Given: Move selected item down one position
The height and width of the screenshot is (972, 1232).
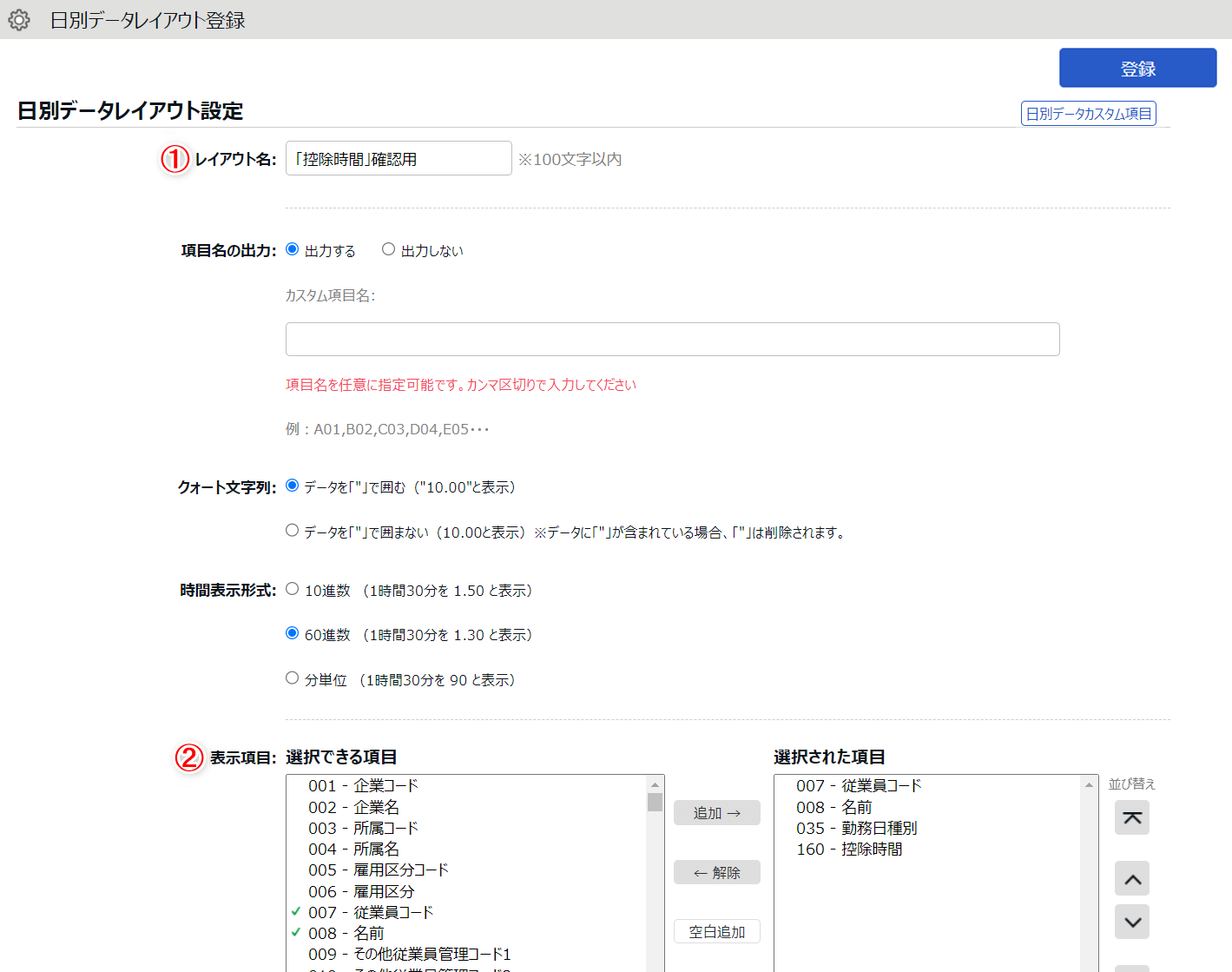Looking at the screenshot, I should coord(1132,922).
